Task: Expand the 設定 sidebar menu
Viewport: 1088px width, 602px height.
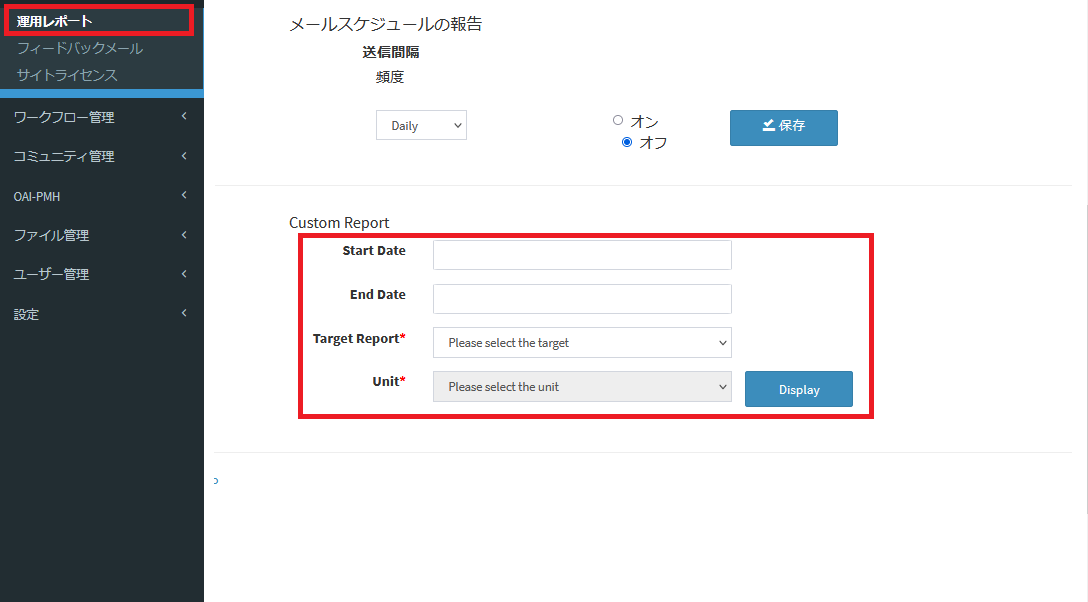Action: pos(26,314)
